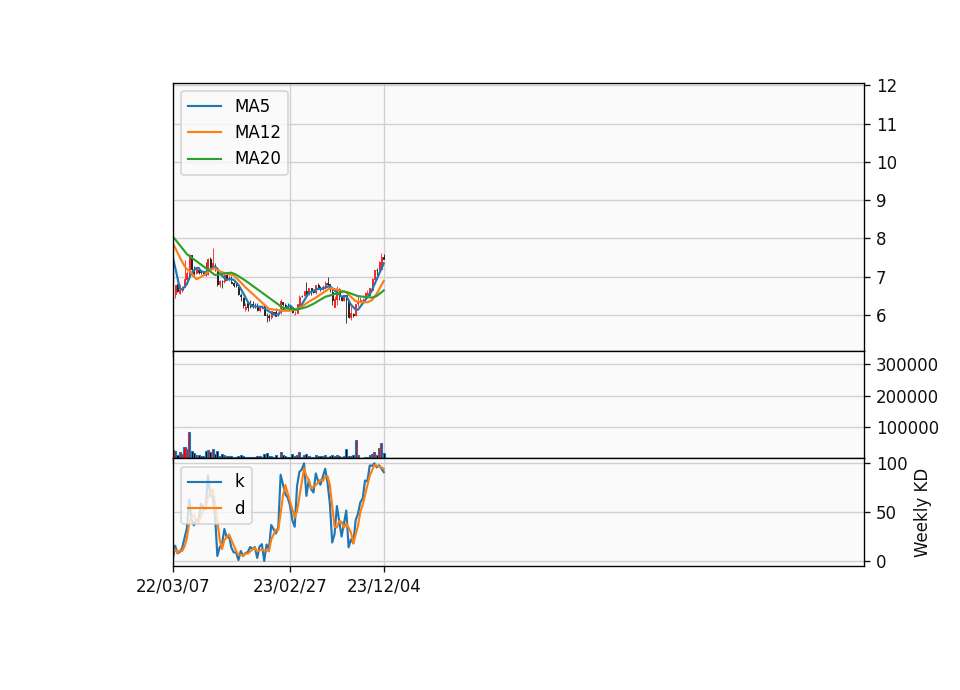
Task: Click the MA5 legend label
Action: tap(252, 106)
